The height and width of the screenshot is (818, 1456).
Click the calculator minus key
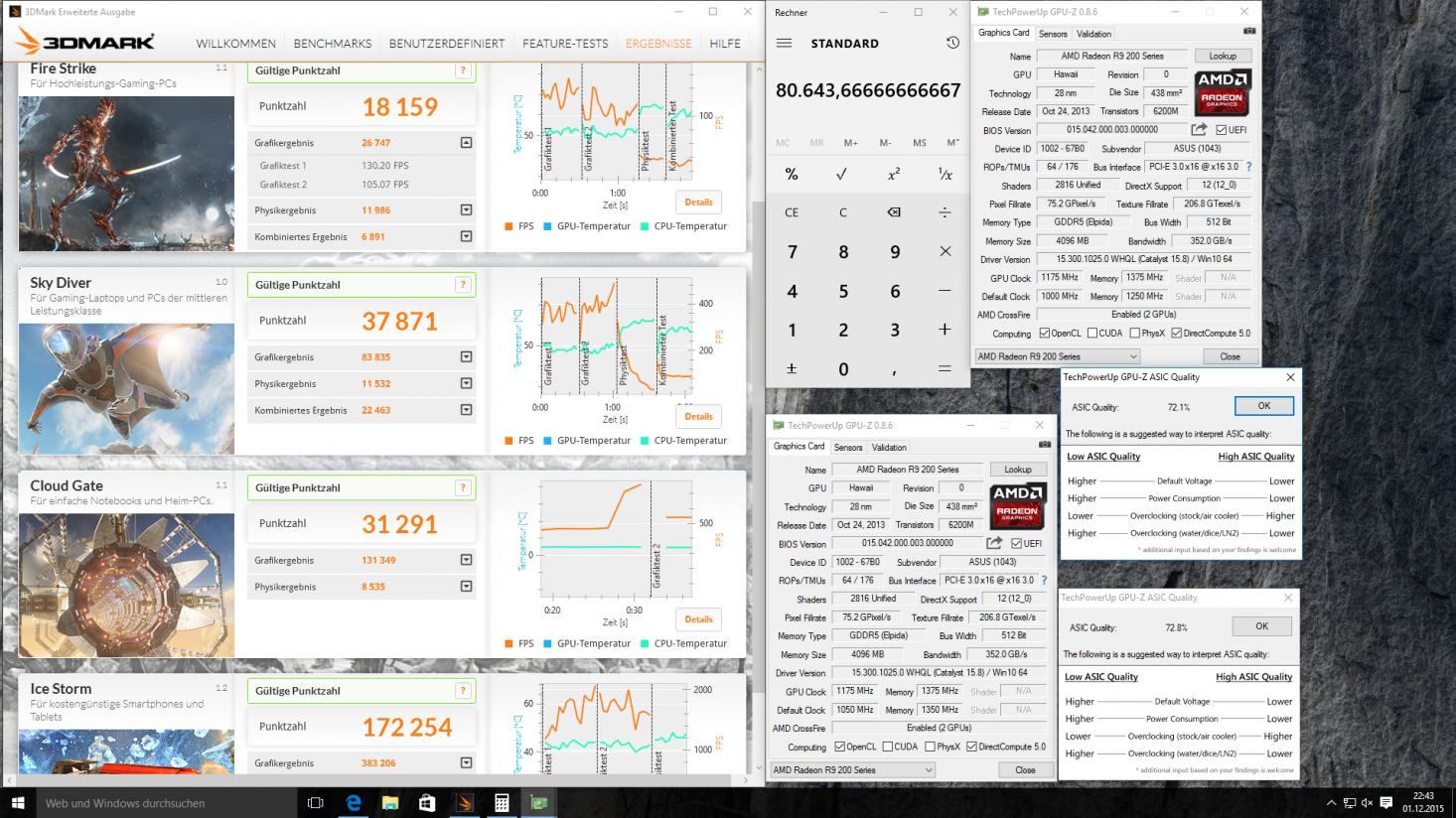pyautogui.click(x=945, y=291)
